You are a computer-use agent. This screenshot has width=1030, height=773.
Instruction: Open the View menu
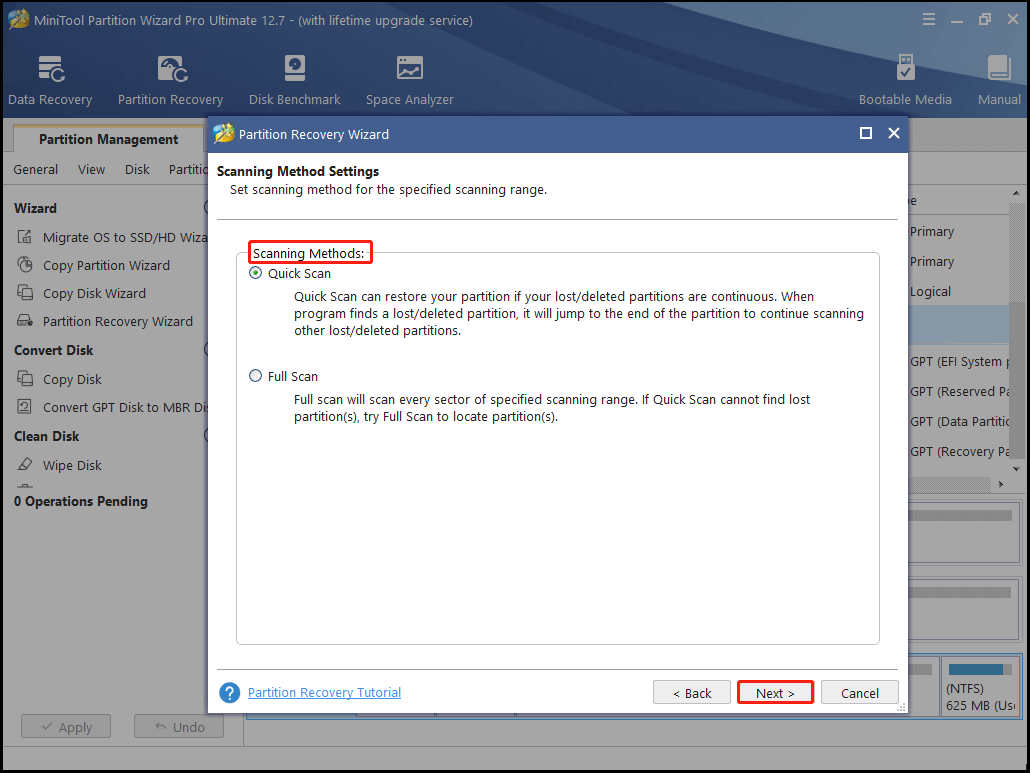(x=91, y=169)
